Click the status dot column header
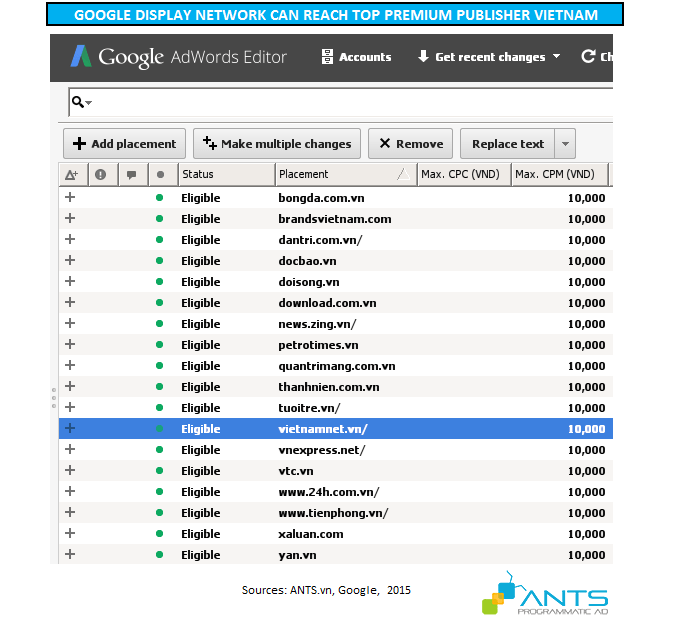Image resolution: width=690 pixels, height=620 pixels. [x=160, y=175]
